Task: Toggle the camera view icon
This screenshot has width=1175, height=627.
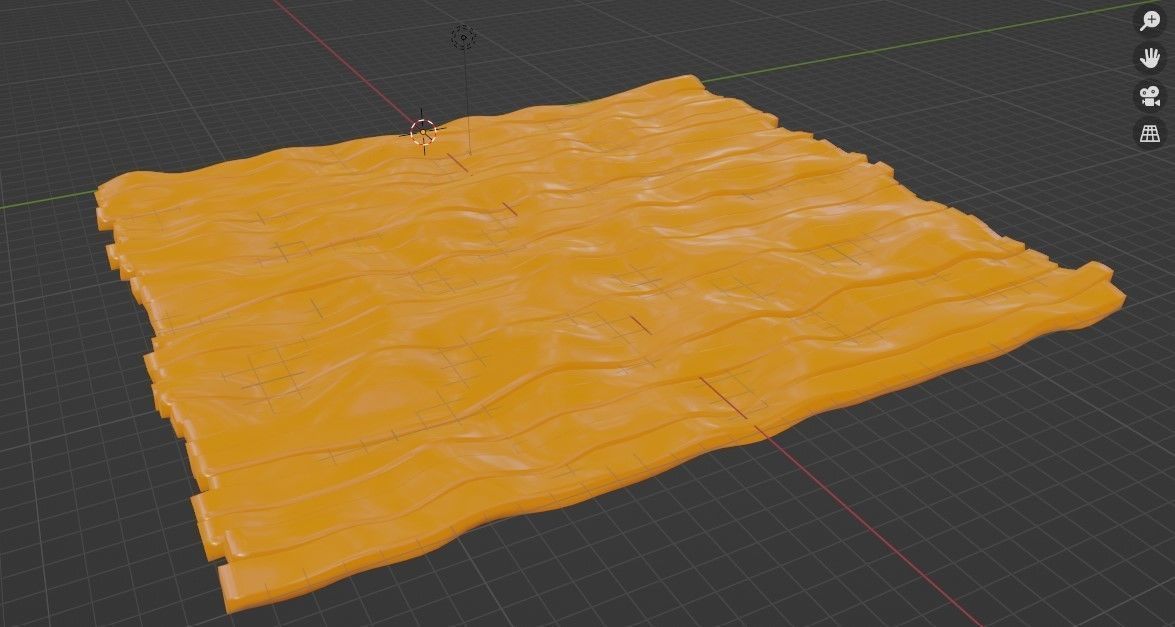Action: pyautogui.click(x=1150, y=96)
